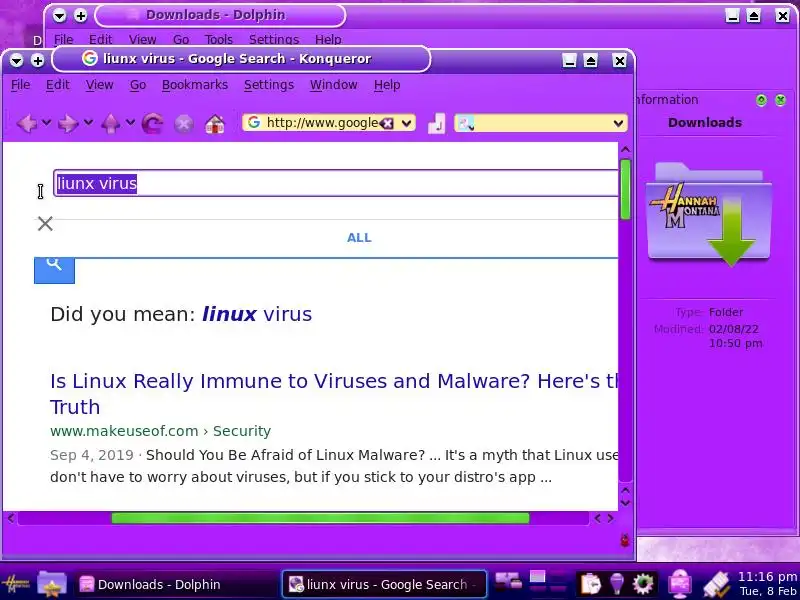Open Konqueror Edit menu
This screenshot has width=800, height=600.
click(57, 85)
